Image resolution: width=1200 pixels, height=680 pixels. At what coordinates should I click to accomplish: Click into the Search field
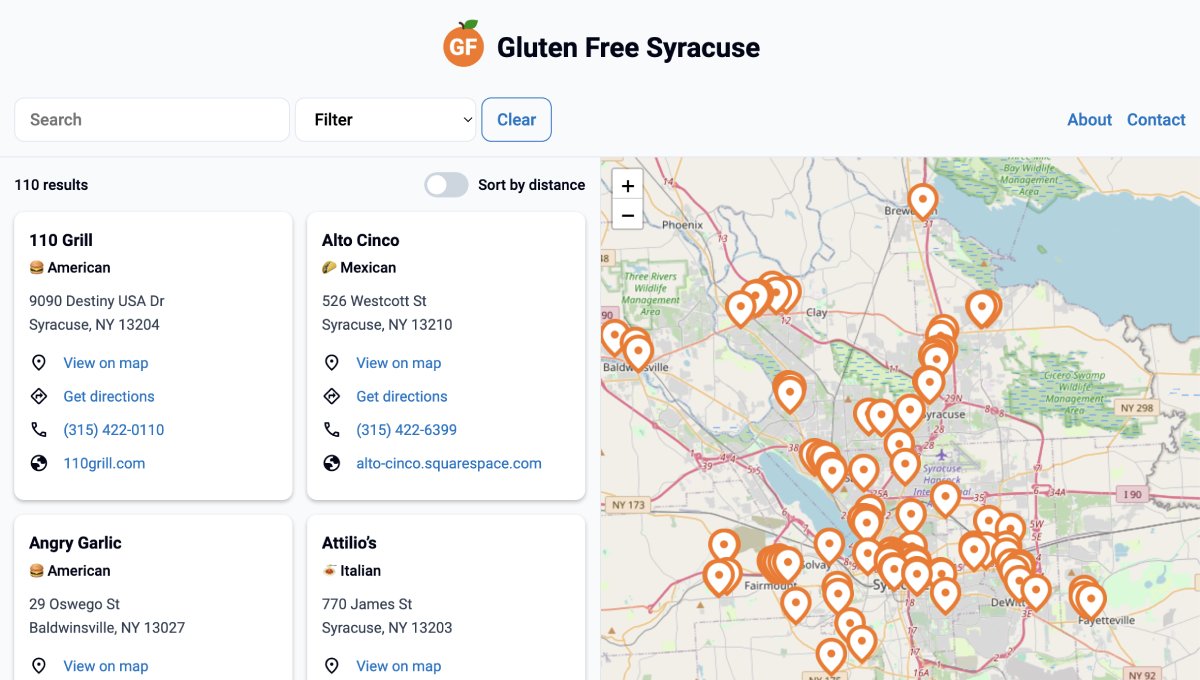pos(152,120)
